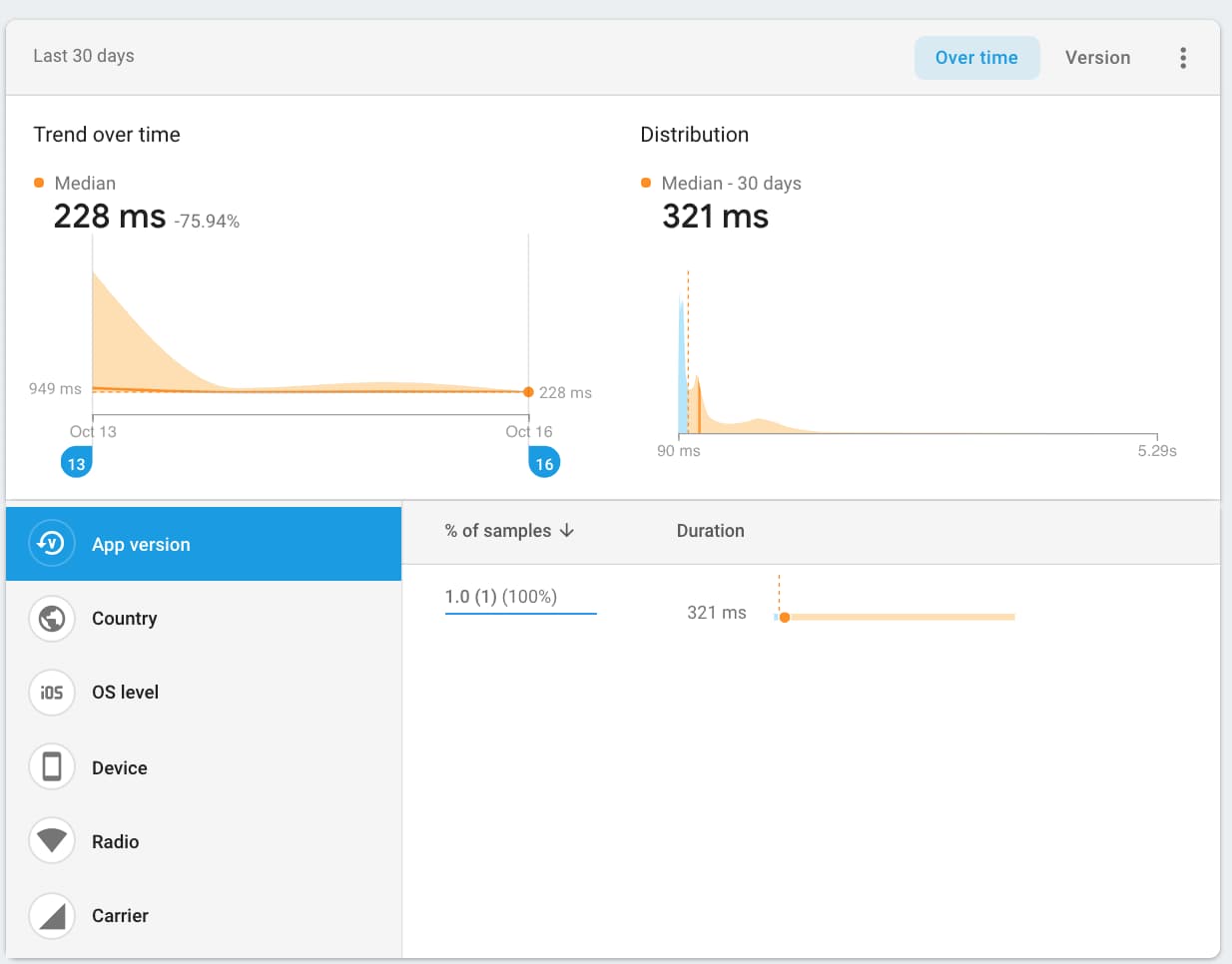Open the three-dot overflow menu
This screenshot has height=964, width=1232.
[x=1183, y=58]
